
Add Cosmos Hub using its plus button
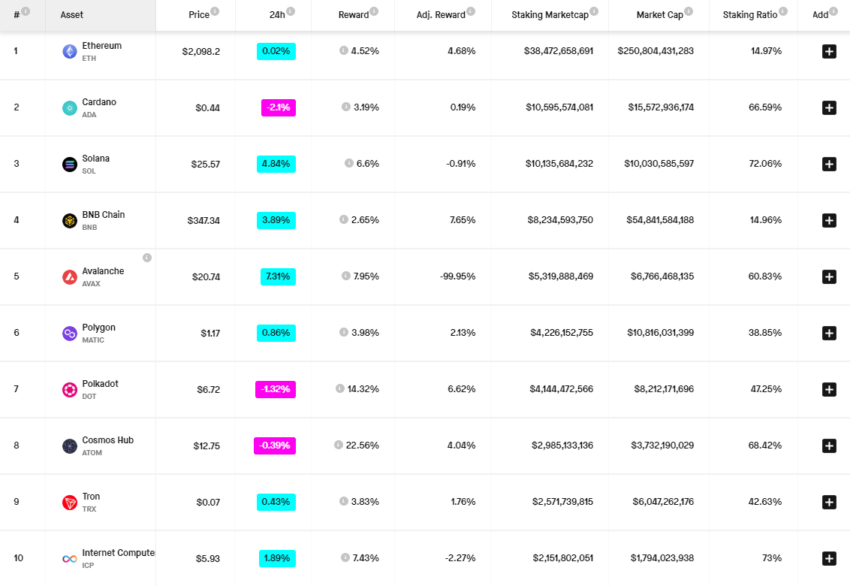(x=828, y=445)
